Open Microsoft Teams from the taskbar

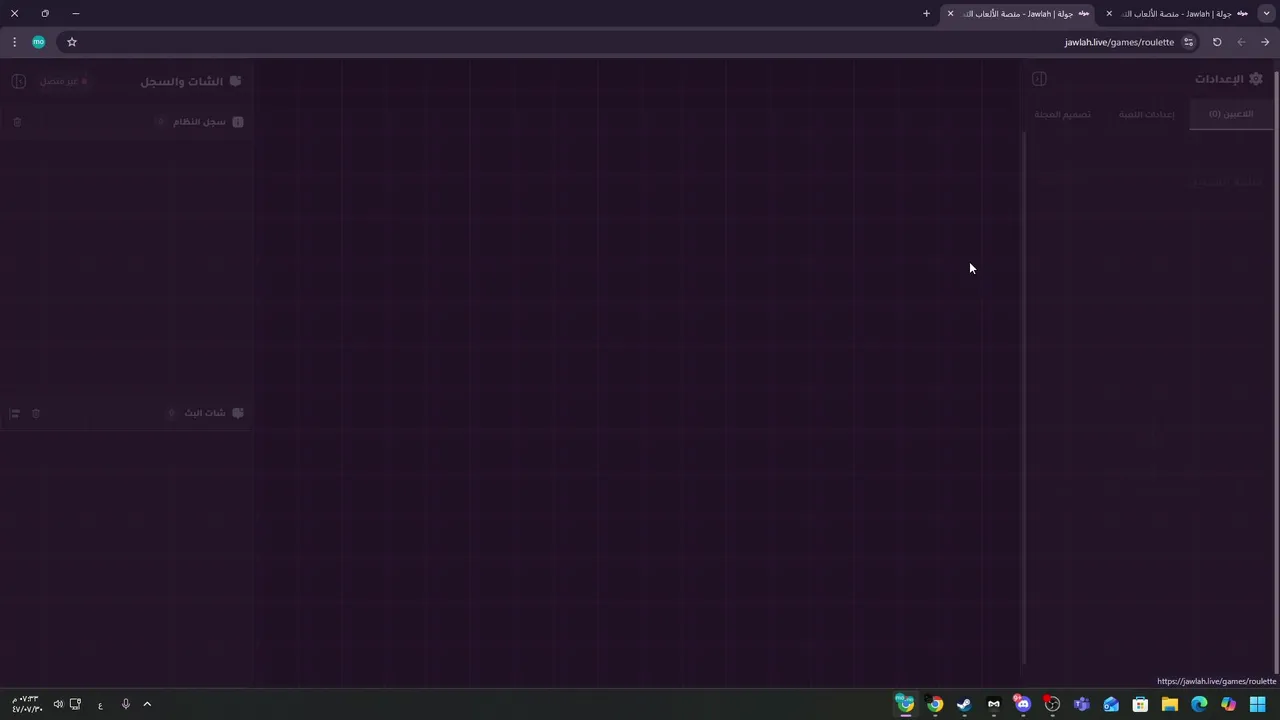[x=1081, y=704]
